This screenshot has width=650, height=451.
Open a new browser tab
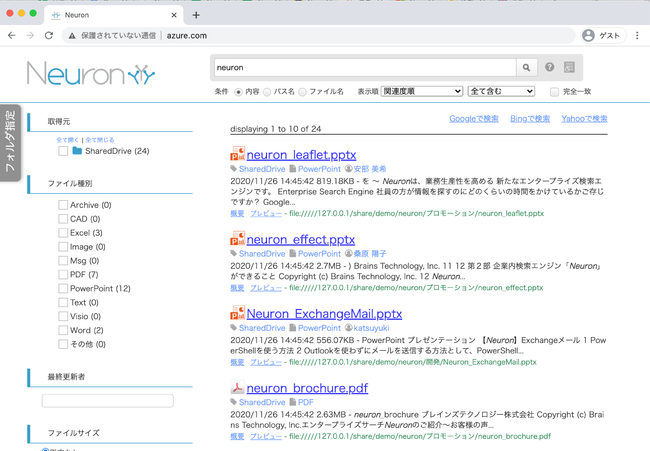click(196, 15)
